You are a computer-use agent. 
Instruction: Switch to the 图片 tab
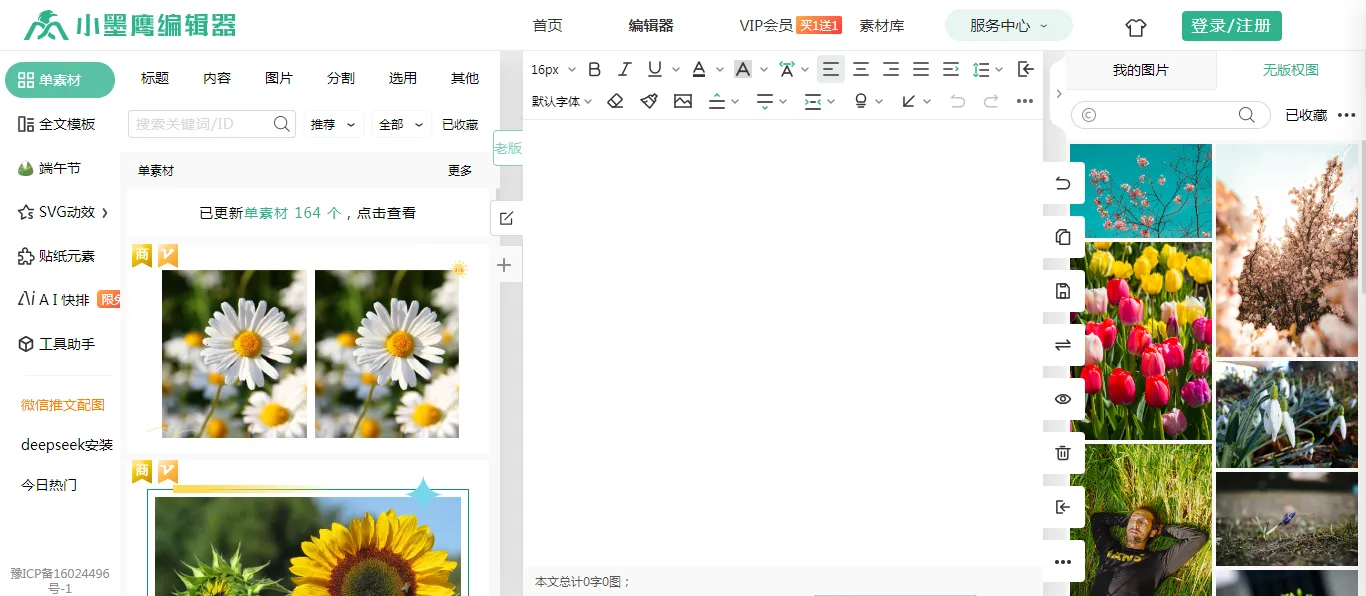pyautogui.click(x=279, y=78)
